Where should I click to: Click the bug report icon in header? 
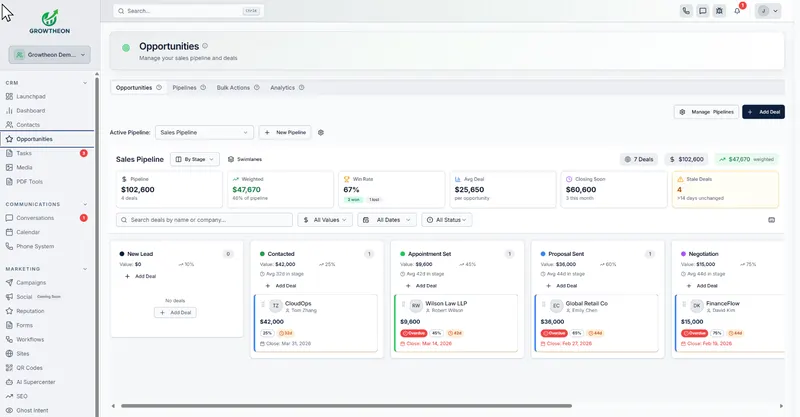click(x=719, y=11)
